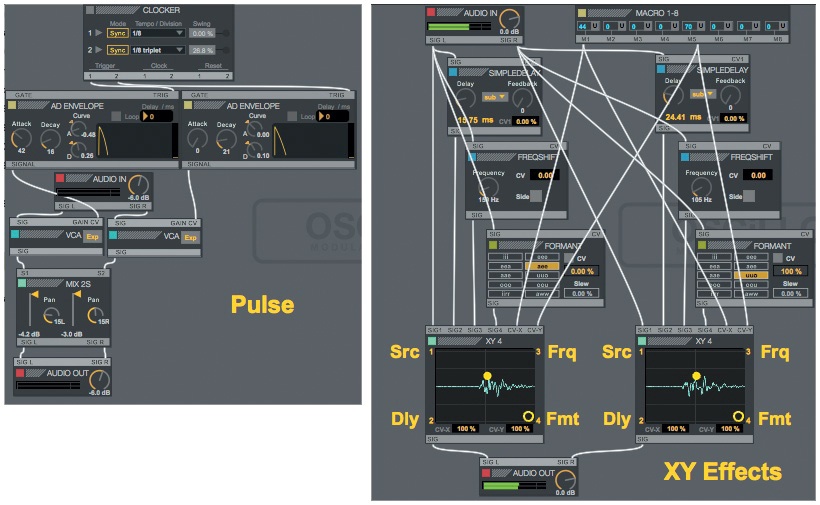Click envelope curve display of AD ENVELOPE with Attack 42
820x505 pixels.
134,140
